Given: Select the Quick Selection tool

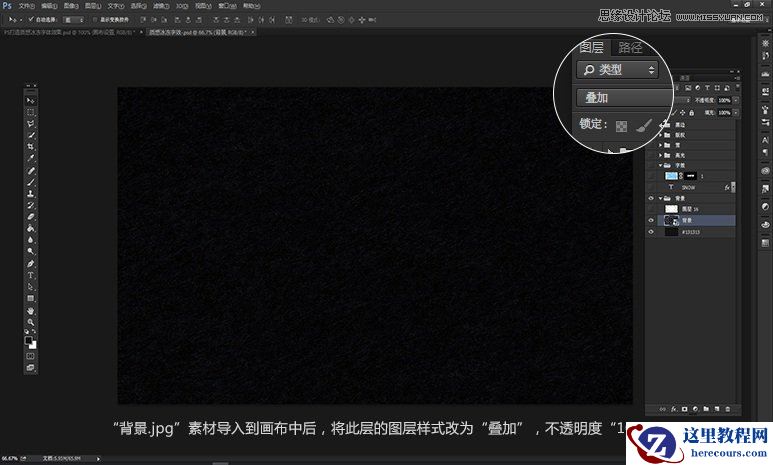Looking at the screenshot, I should click(31, 135).
